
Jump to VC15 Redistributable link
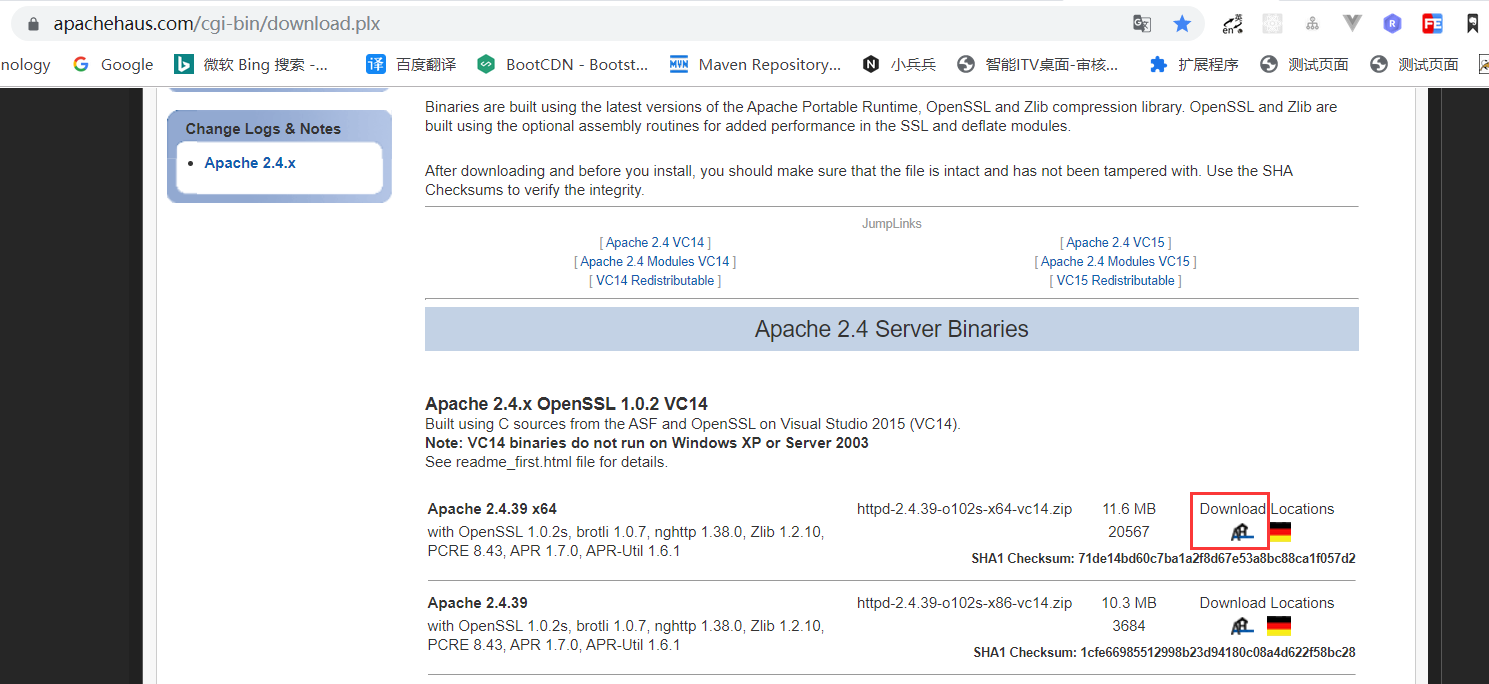(x=1115, y=281)
